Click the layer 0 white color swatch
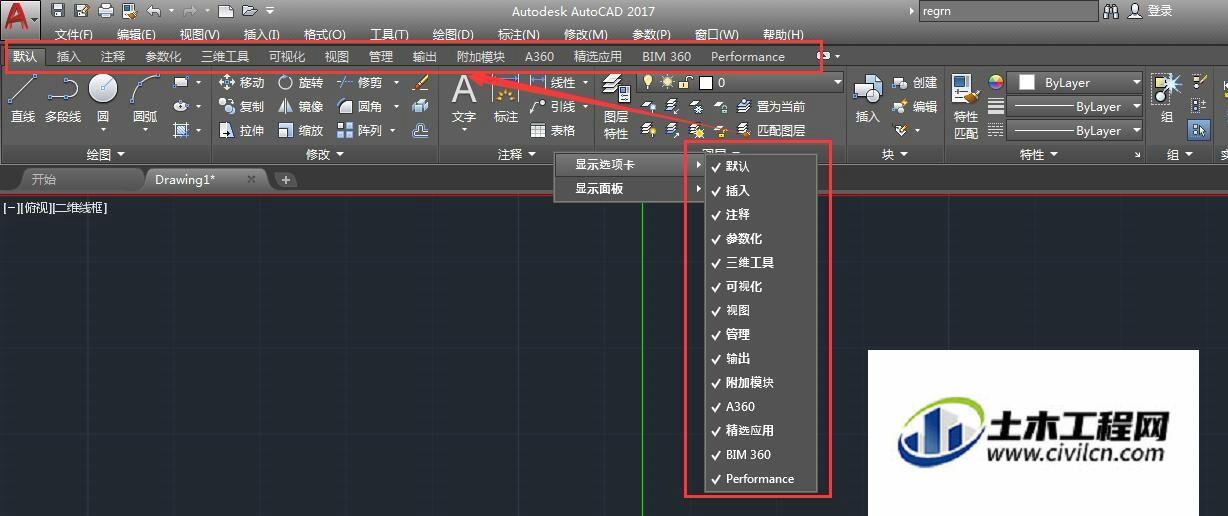The image size is (1228, 516). (x=706, y=83)
